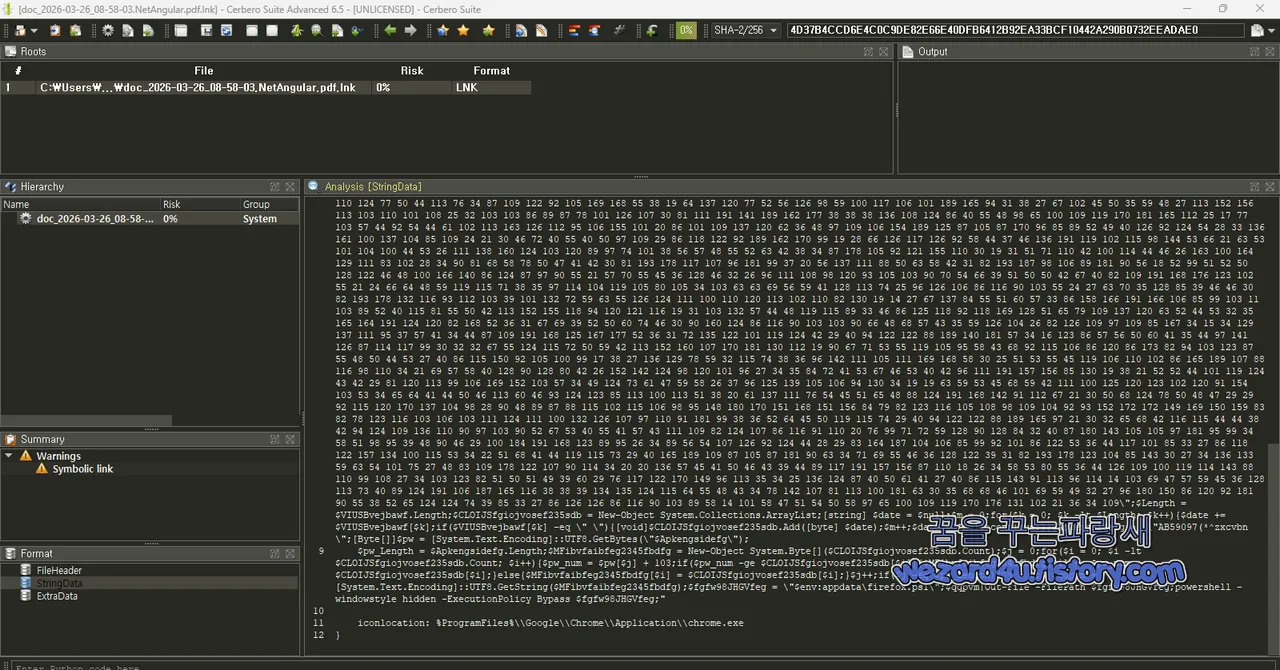
Task: Close the Roots panel
Action: [x=885, y=51]
